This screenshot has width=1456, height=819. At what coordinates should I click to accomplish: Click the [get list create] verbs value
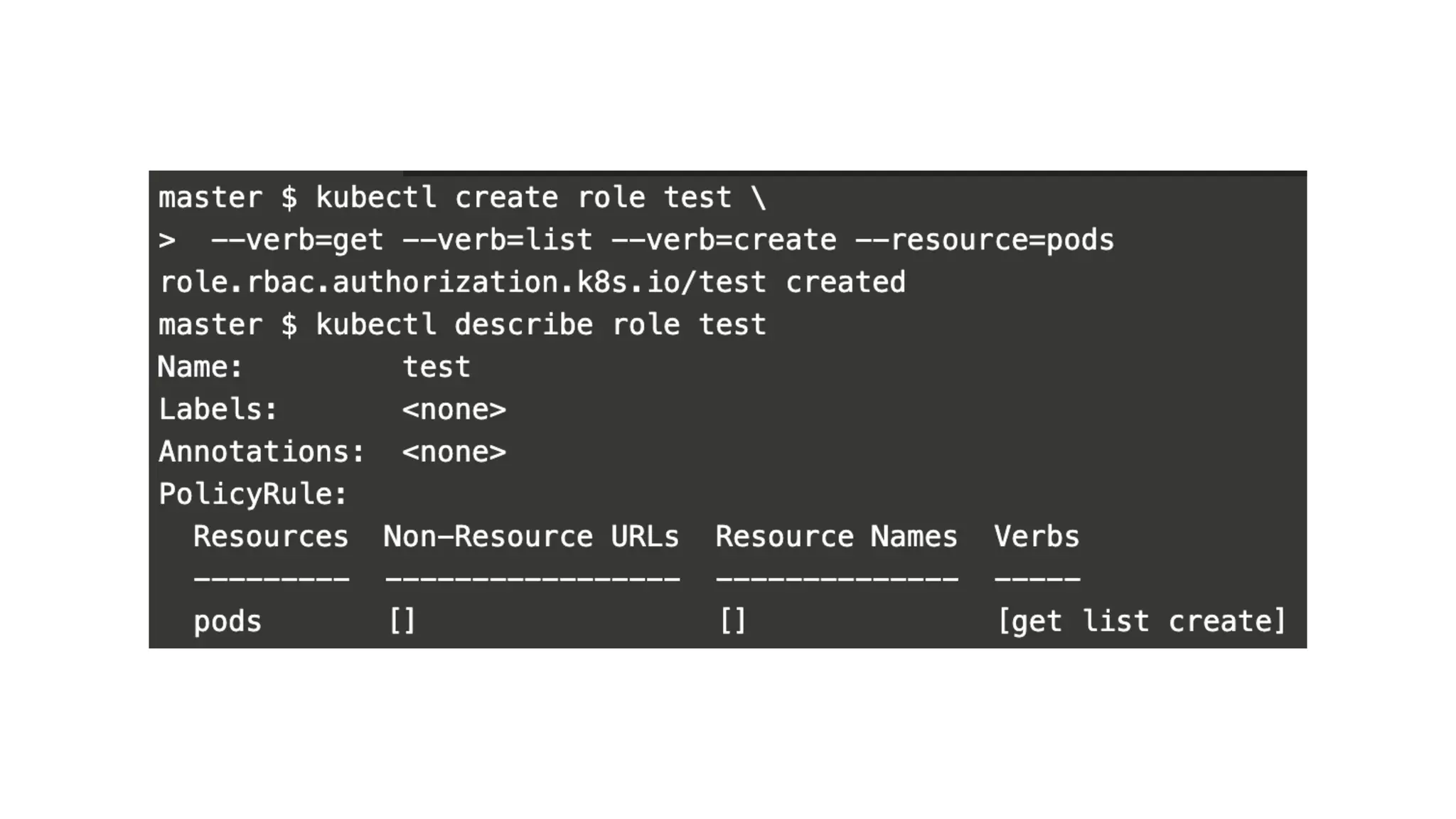(x=1142, y=621)
